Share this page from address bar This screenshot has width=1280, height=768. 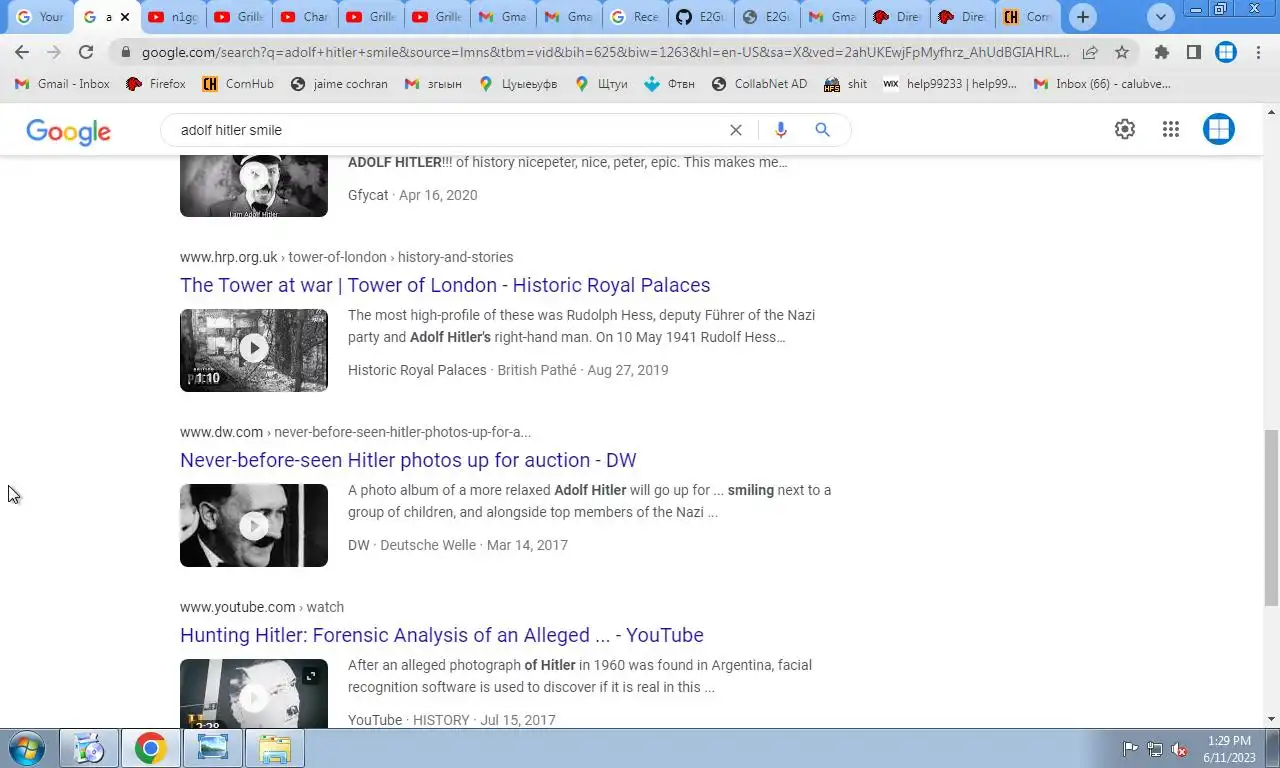click(x=1090, y=52)
